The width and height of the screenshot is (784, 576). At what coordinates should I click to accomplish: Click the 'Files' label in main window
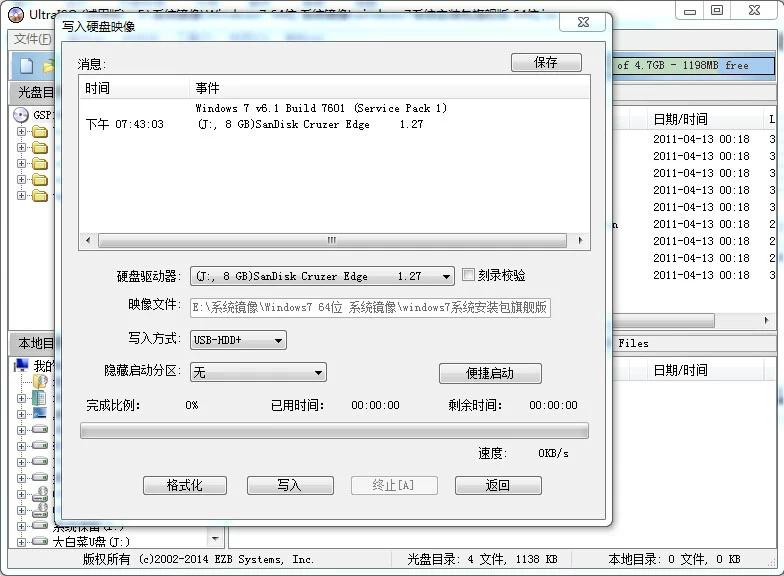(x=633, y=344)
